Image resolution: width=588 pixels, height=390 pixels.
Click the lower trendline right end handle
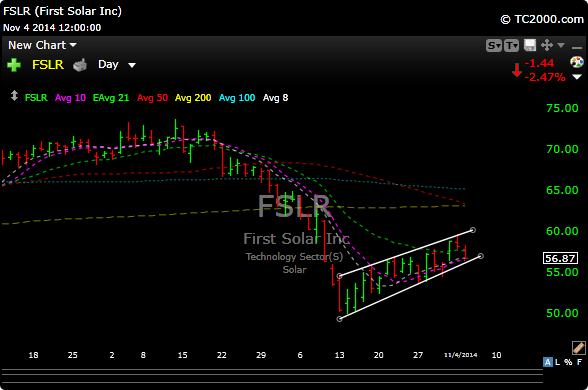click(x=481, y=256)
